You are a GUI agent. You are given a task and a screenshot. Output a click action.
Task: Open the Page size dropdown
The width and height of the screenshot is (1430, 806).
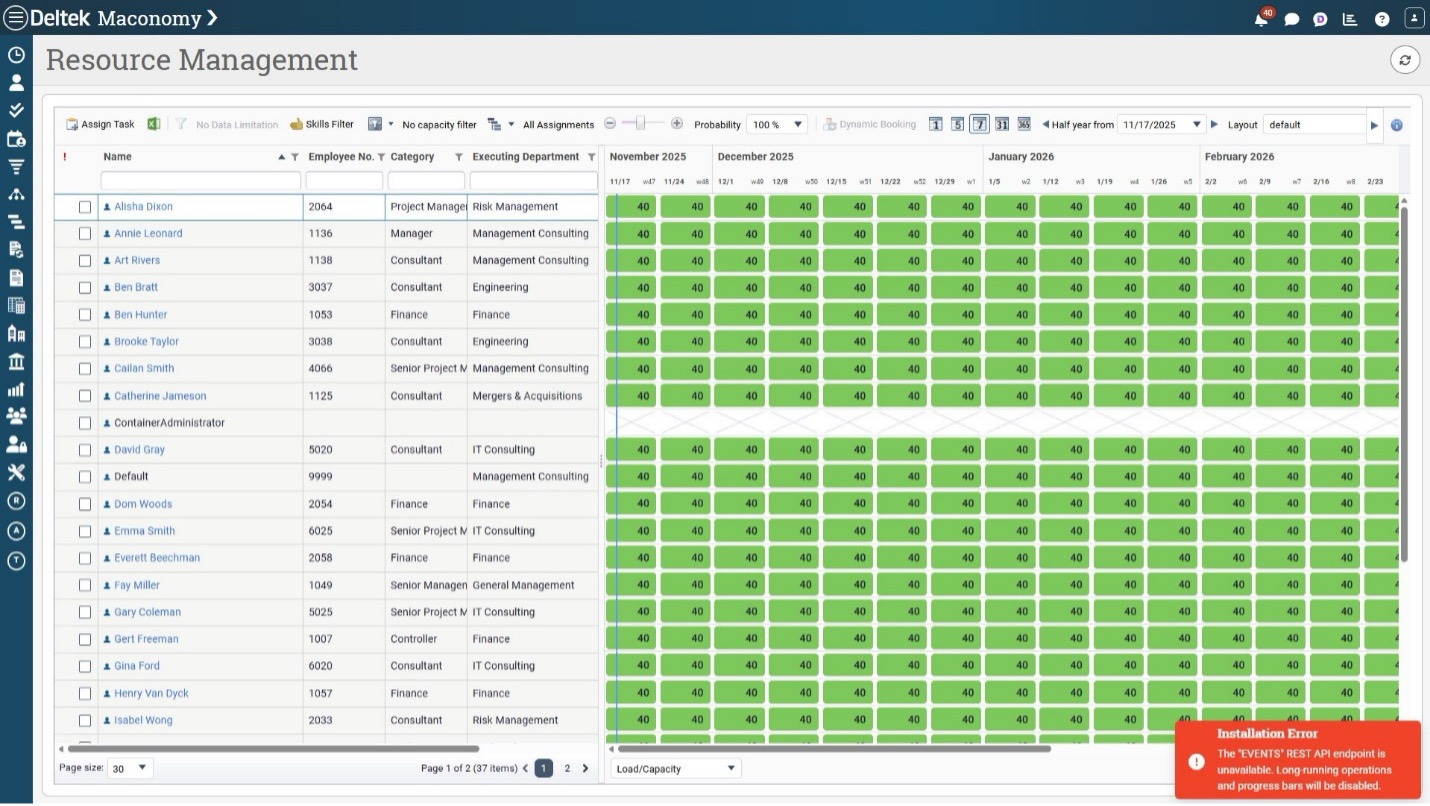click(130, 768)
